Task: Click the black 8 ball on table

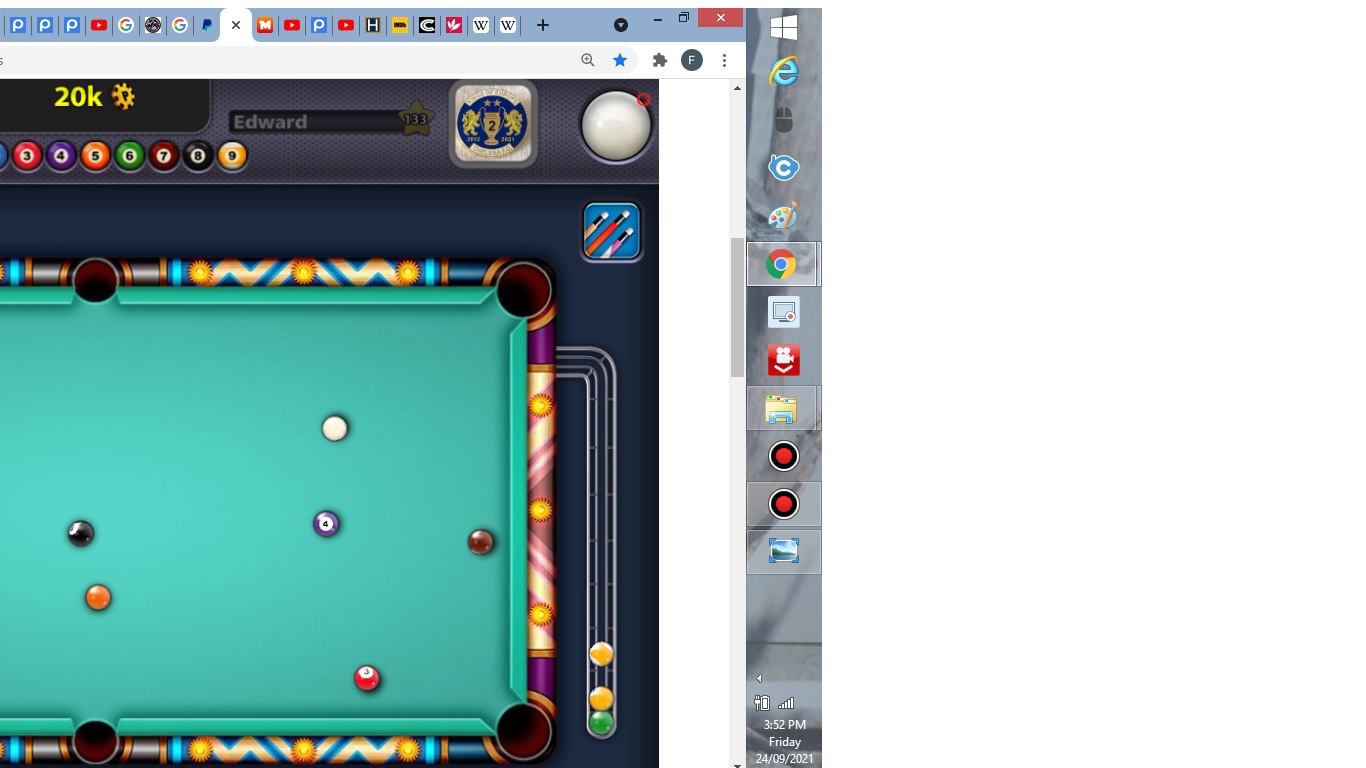Action: 81,533
